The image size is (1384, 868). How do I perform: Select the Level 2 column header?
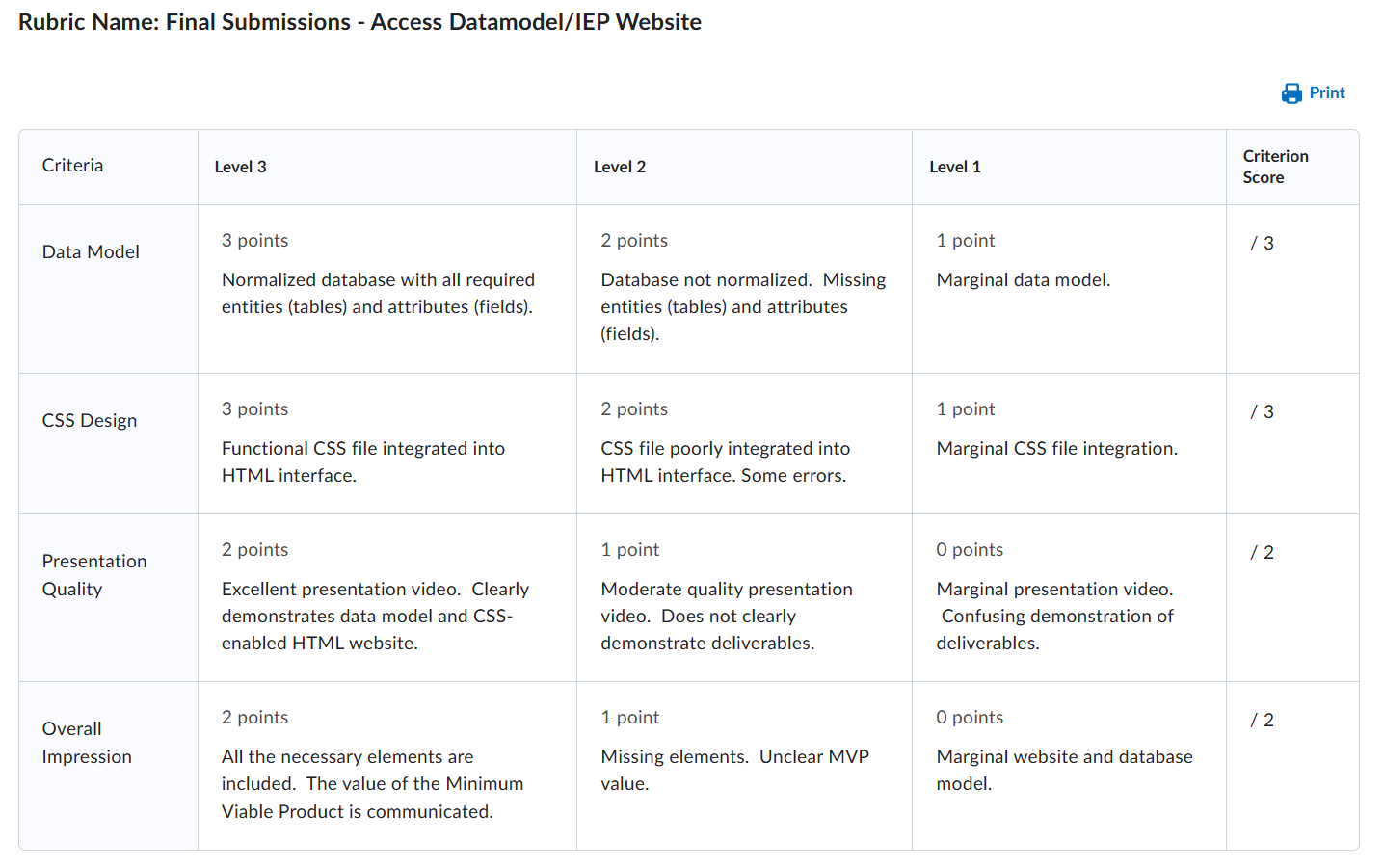(620, 166)
